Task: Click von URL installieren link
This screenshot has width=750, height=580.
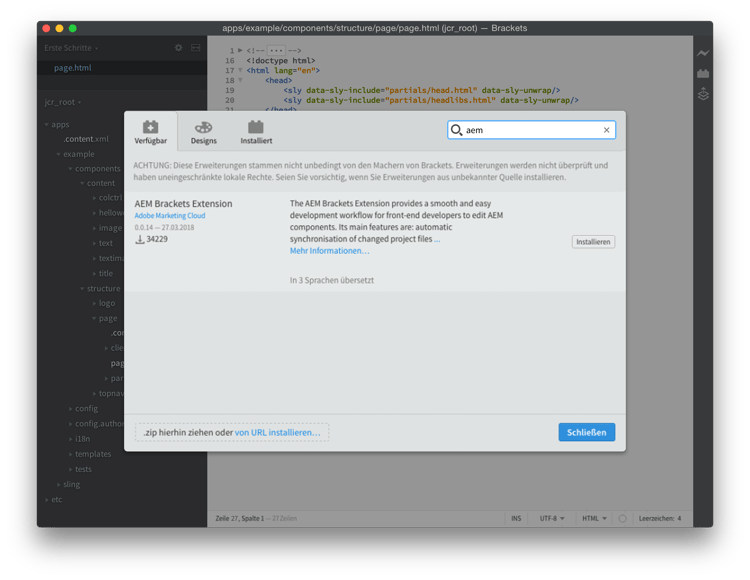Action: [x=277, y=432]
